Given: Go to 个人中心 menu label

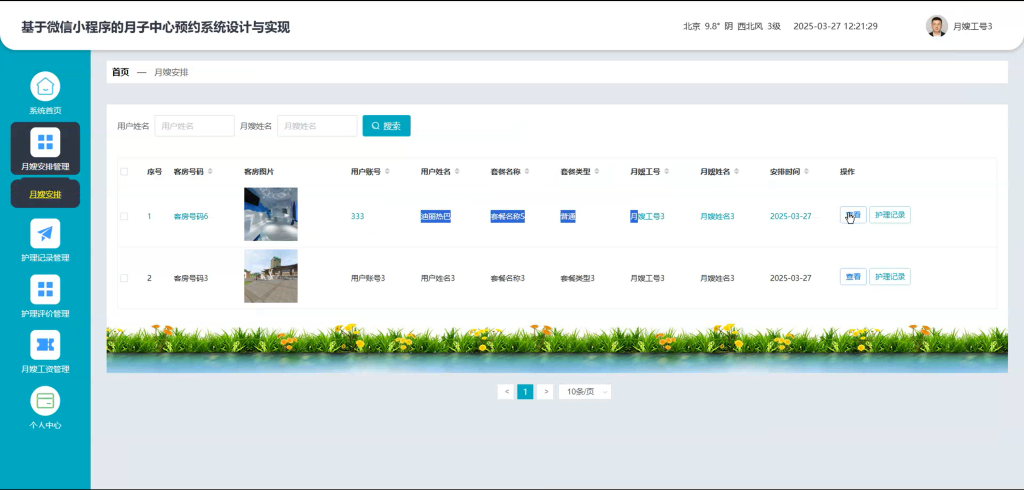Looking at the screenshot, I should pos(45,425).
